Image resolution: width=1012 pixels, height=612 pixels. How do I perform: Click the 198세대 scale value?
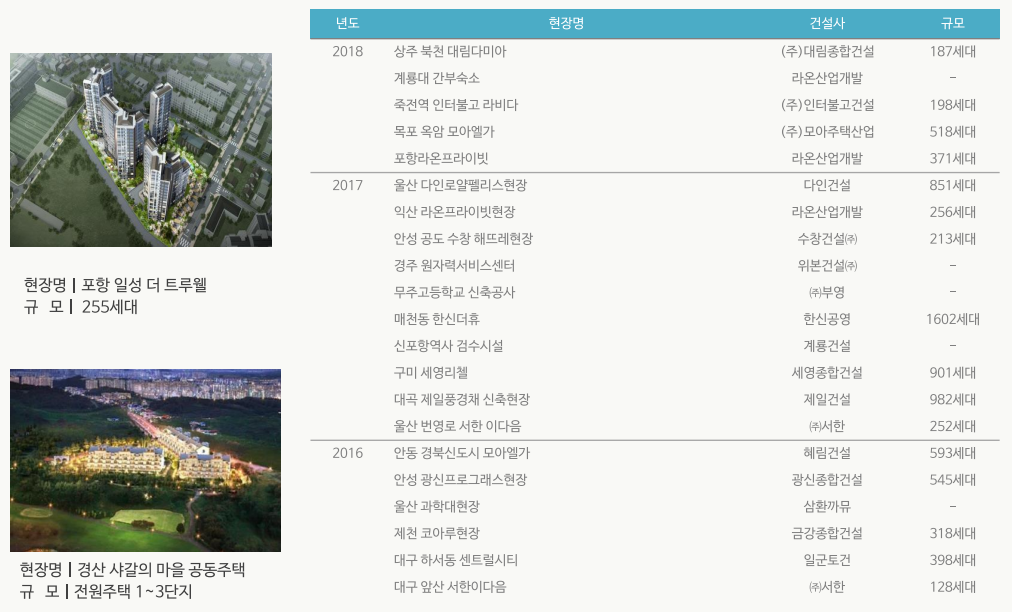pos(953,105)
